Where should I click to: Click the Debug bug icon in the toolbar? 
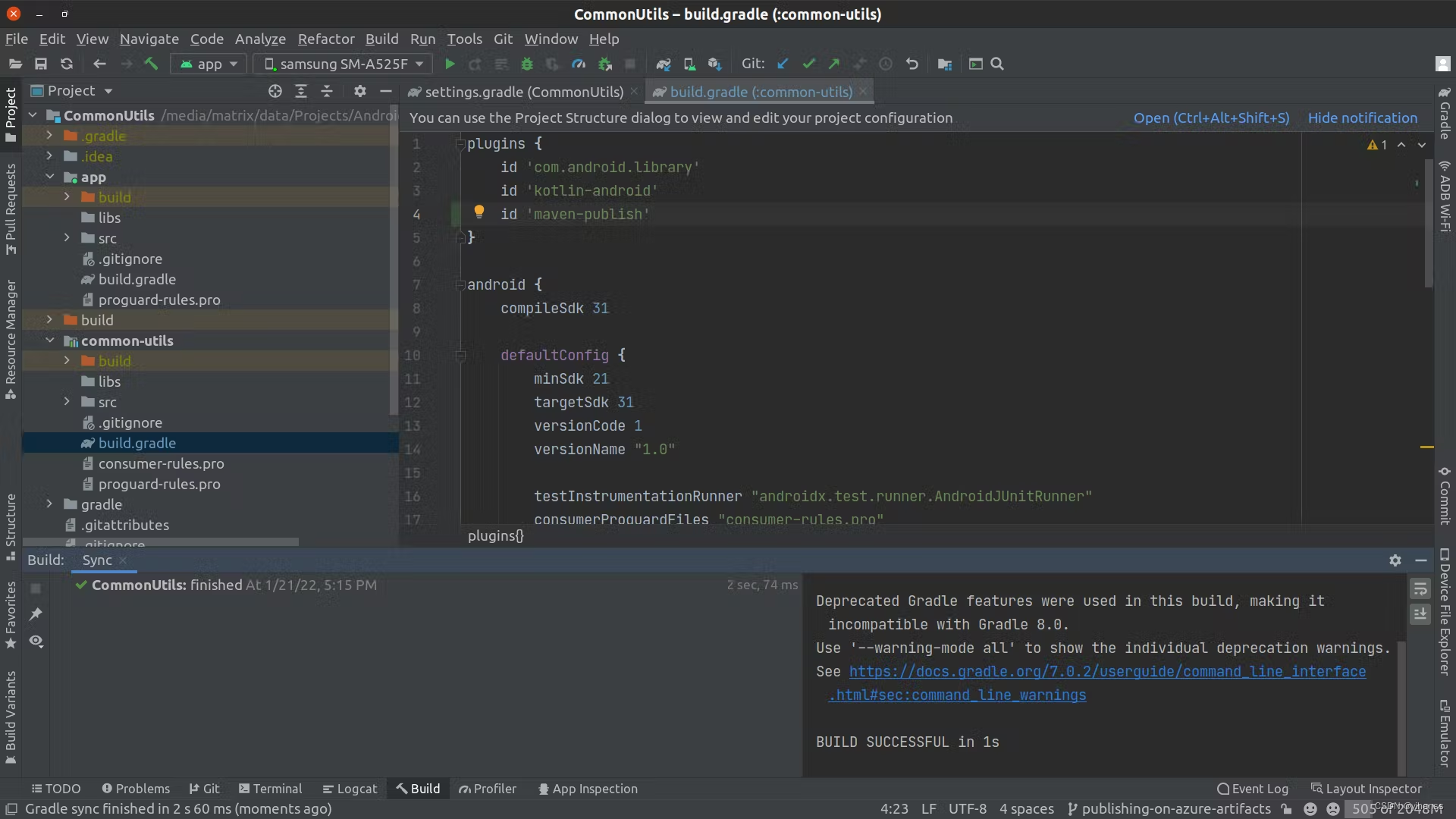point(527,64)
